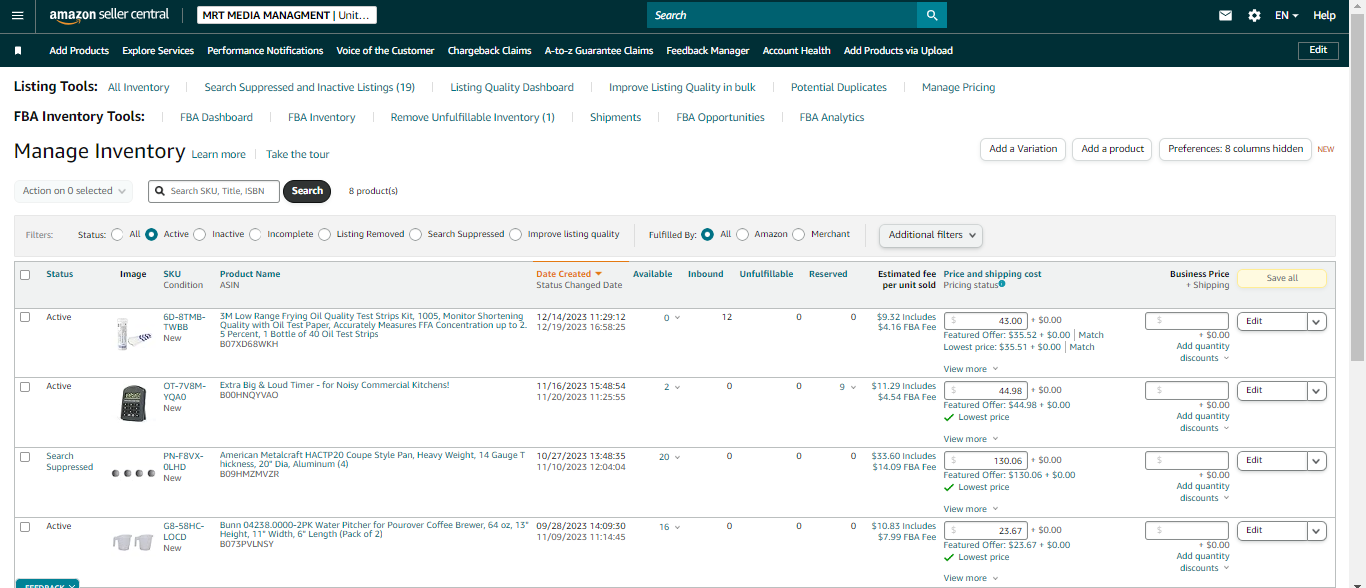Sort by Date Created column
This screenshot has height=588, width=1366.
(x=569, y=274)
